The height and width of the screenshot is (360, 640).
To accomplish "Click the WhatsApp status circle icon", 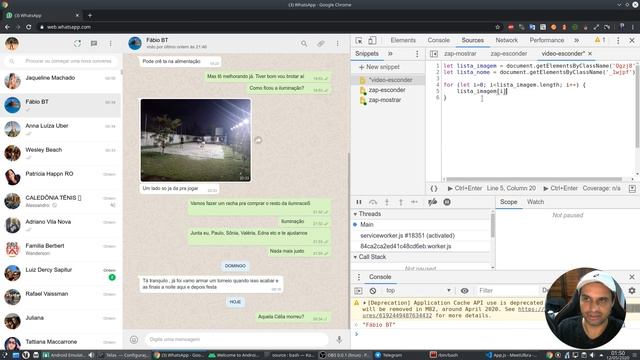I will tap(78, 43).
